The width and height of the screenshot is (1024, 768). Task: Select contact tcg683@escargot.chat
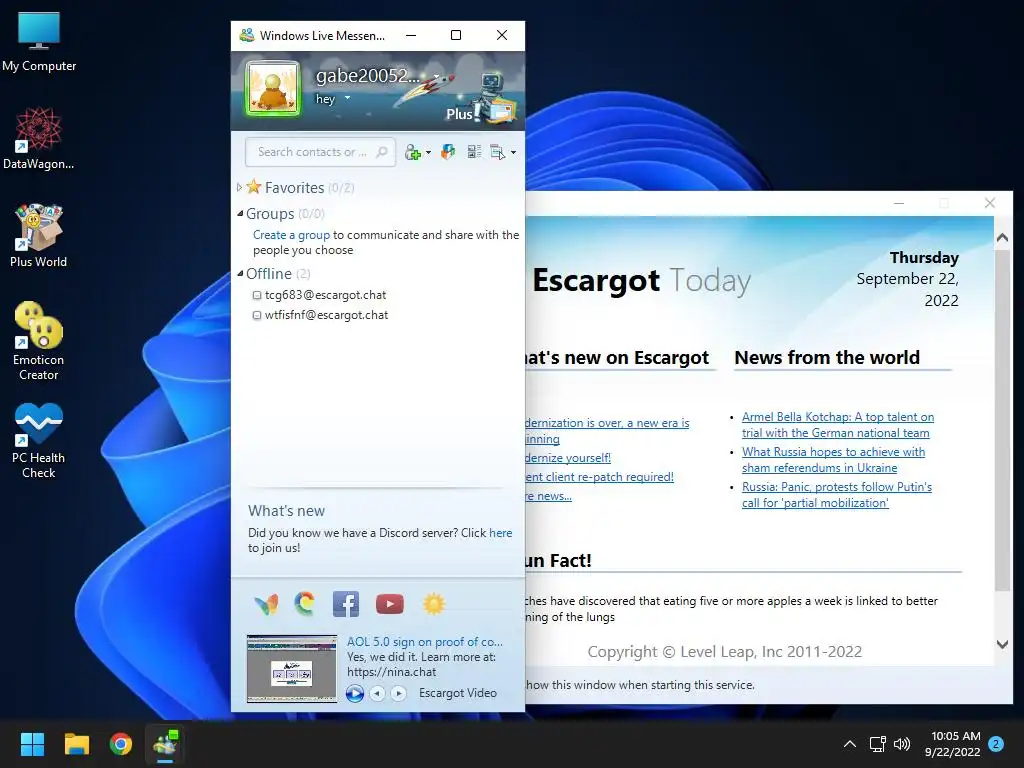click(x=325, y=295)
